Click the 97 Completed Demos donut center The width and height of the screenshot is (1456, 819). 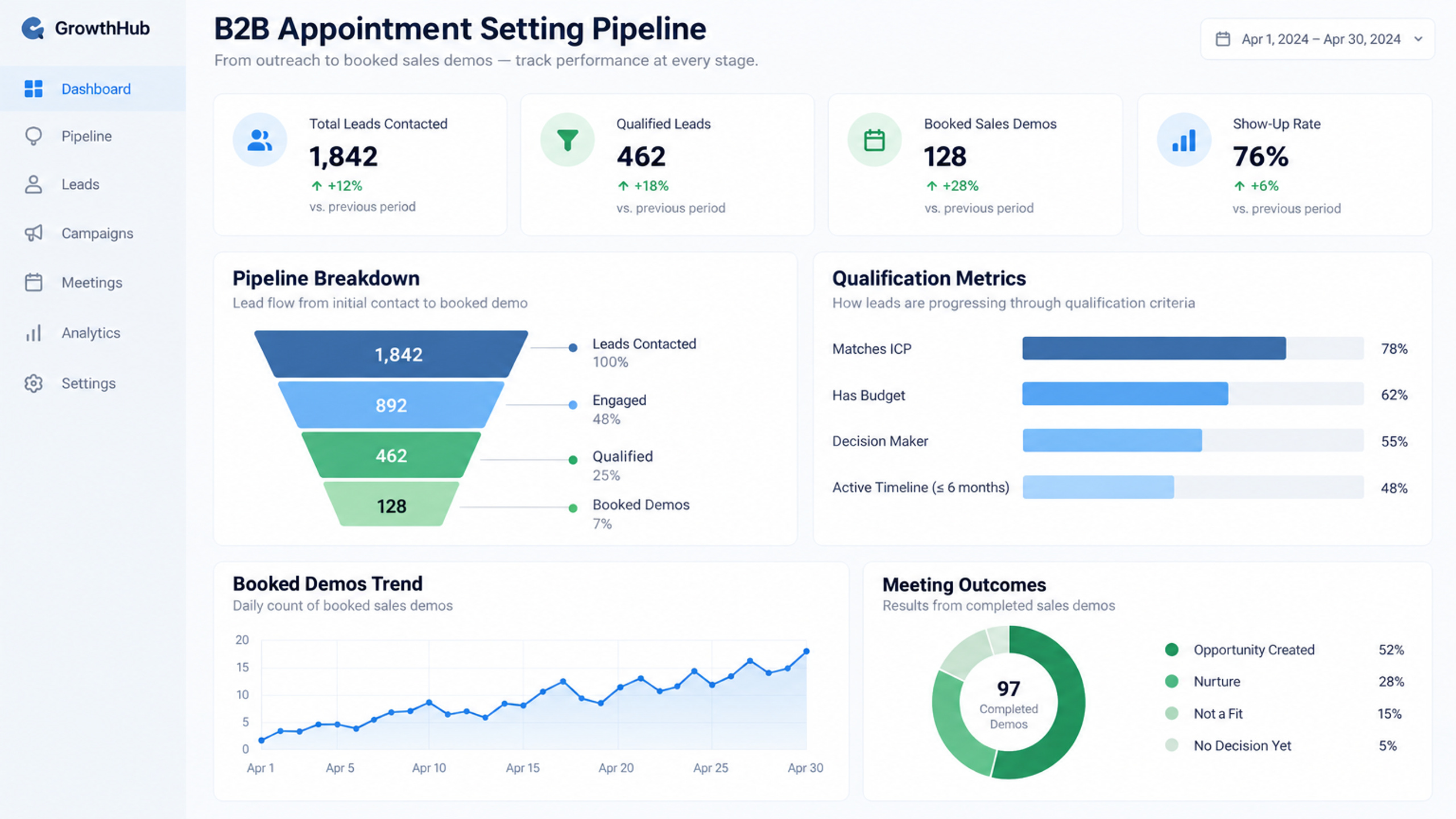pyautogui.click(x=1008, y=704)
